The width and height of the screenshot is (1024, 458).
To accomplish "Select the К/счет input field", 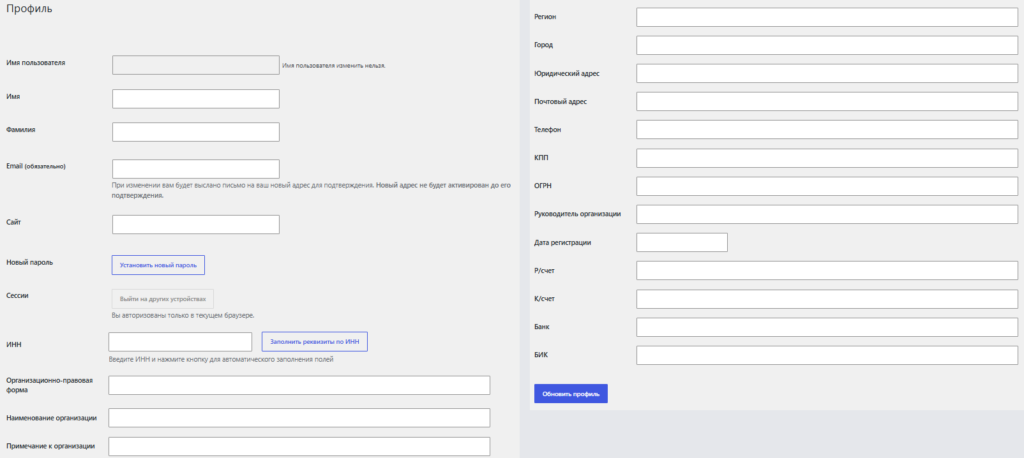I will point(827,299).
